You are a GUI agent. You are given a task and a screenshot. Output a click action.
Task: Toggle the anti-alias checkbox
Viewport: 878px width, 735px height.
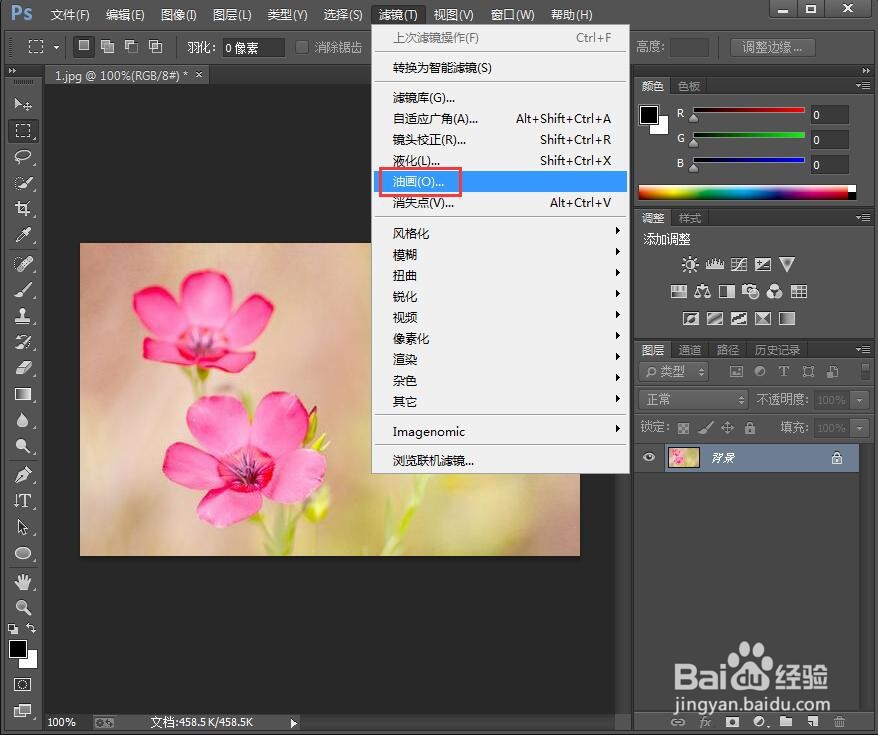(302, 47)
